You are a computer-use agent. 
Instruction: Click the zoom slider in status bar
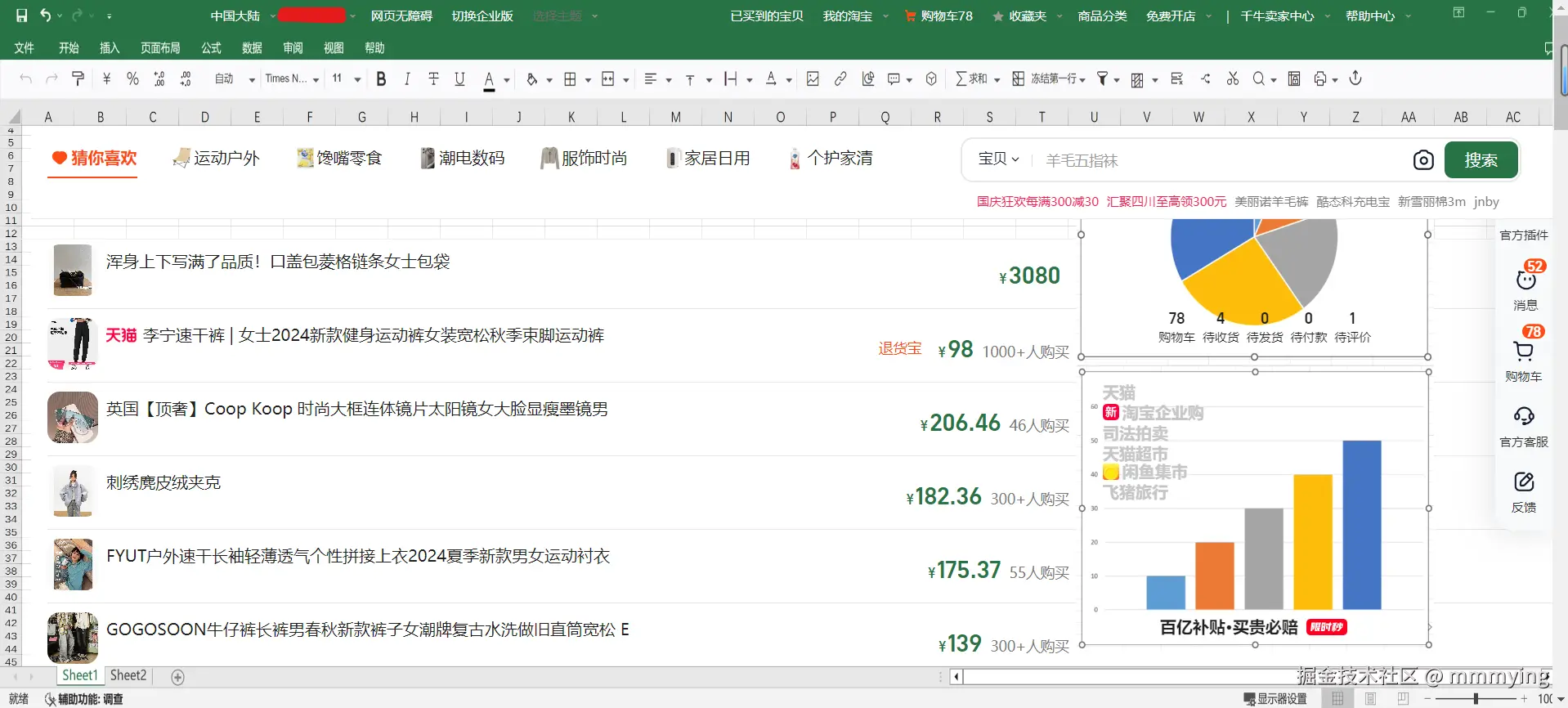[1476, 699]
